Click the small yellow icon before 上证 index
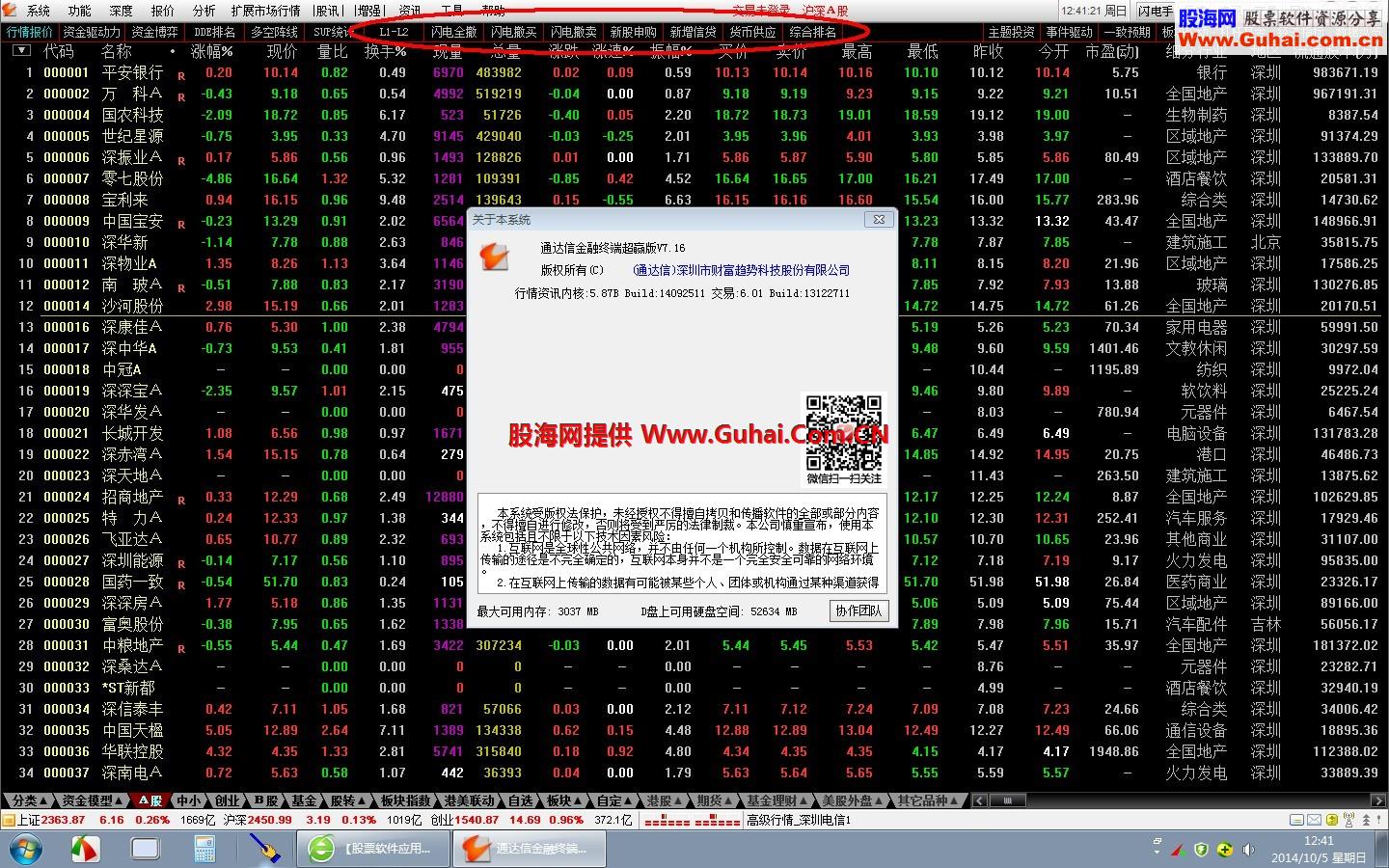 [x=9, y=820]
